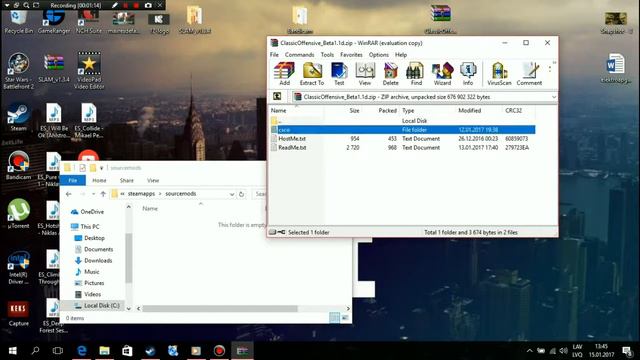Expand Explorer address bar history dropdown
The image size is (640, 360).
pos(232,194)
